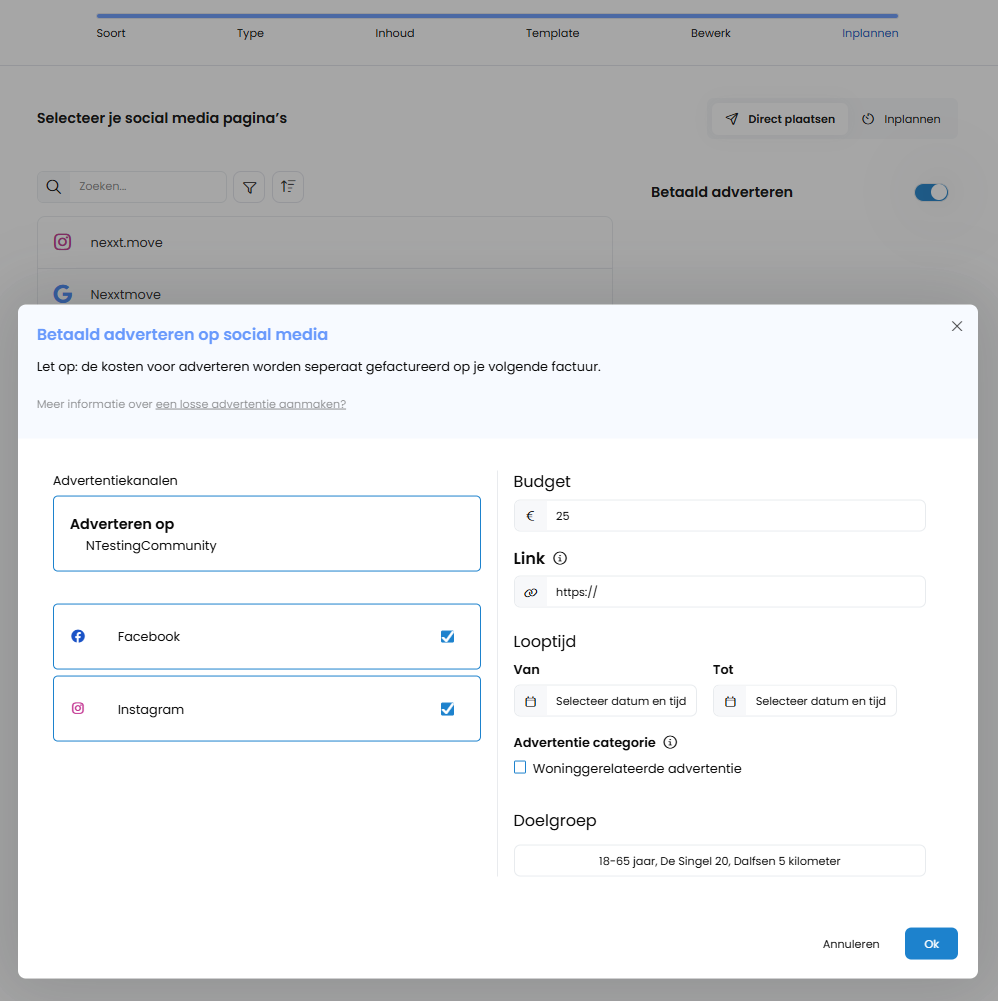This screenshot has width=998, height=1001.
Task: Click the Instagram icon for nexxt.move
Action: click(63, 242)
